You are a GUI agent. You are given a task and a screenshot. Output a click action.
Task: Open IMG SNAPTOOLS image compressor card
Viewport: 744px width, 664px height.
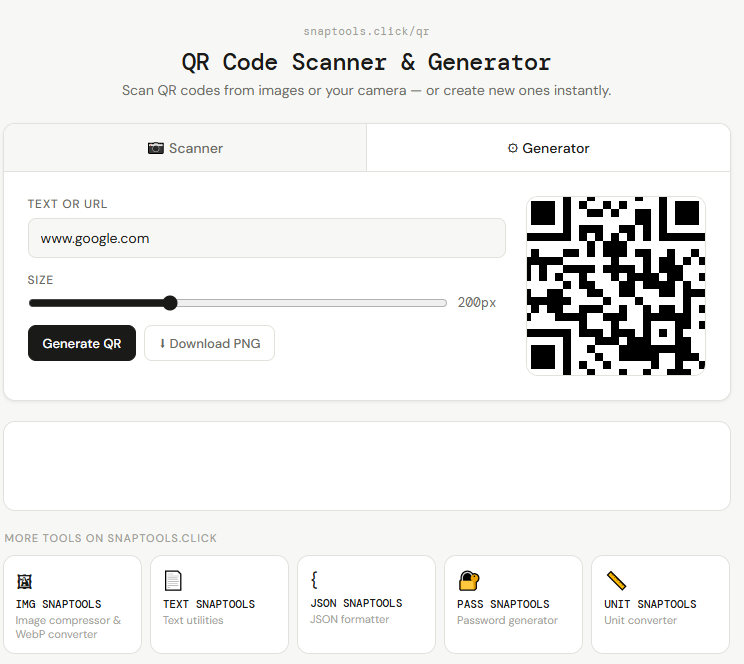pos(73,604)
